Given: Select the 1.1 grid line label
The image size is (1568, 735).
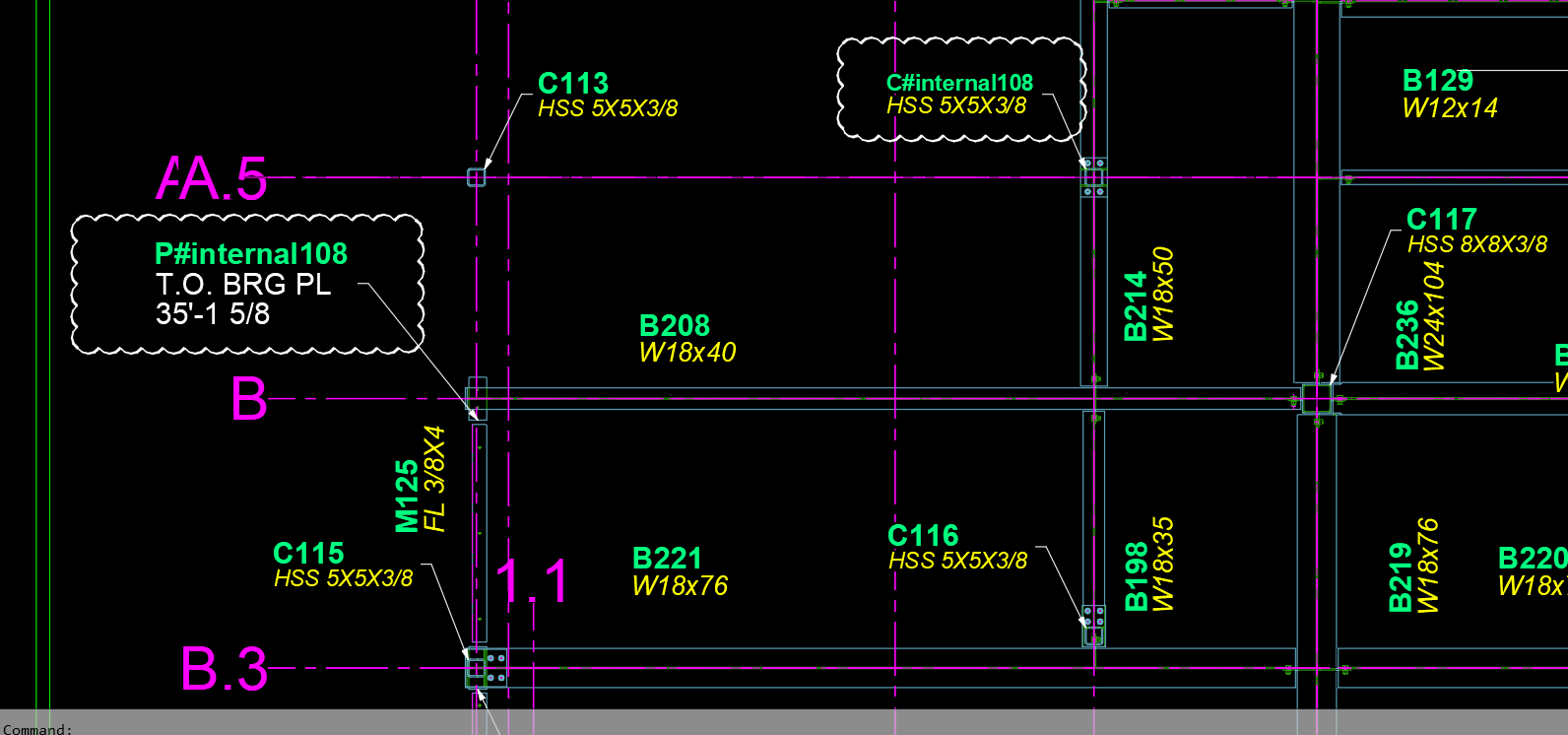Looking at the screenshot, I should [532, 581].
